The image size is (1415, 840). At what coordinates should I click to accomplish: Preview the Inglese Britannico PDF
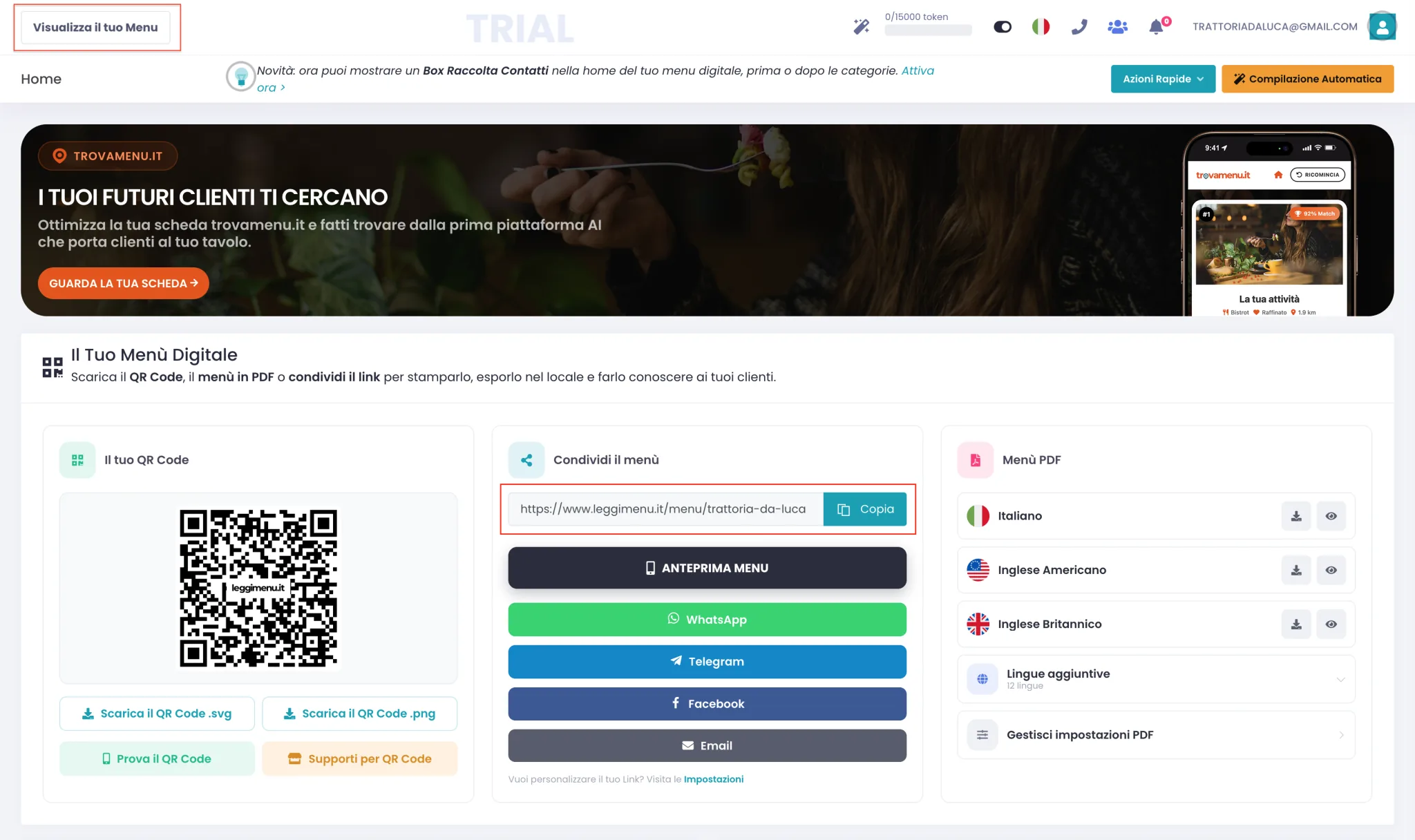click(1331, 624)
